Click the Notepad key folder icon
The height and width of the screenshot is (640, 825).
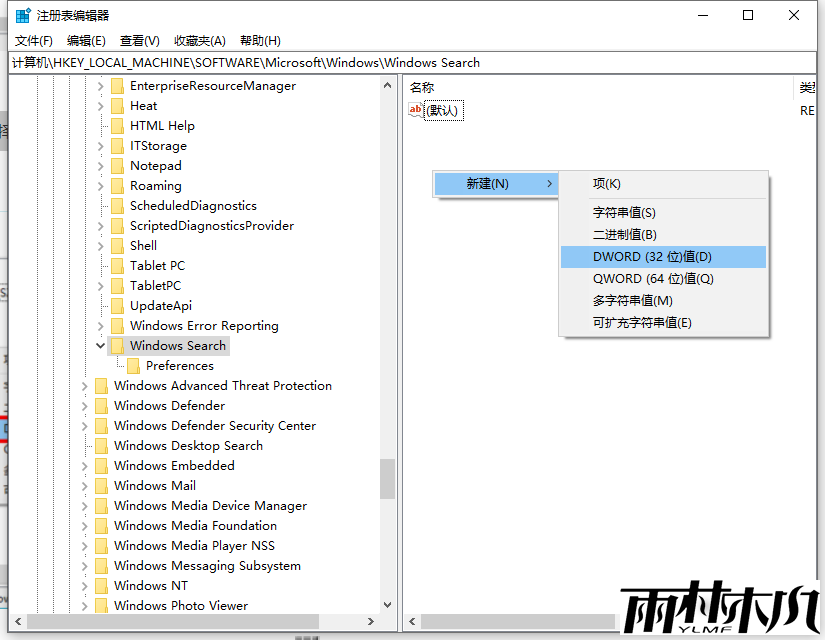116,165
